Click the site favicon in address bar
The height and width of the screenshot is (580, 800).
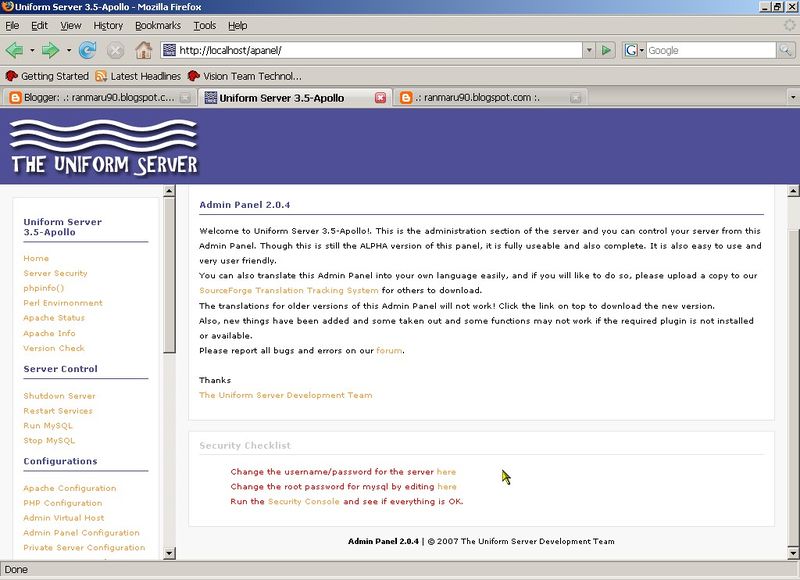[x=169, y=50]
